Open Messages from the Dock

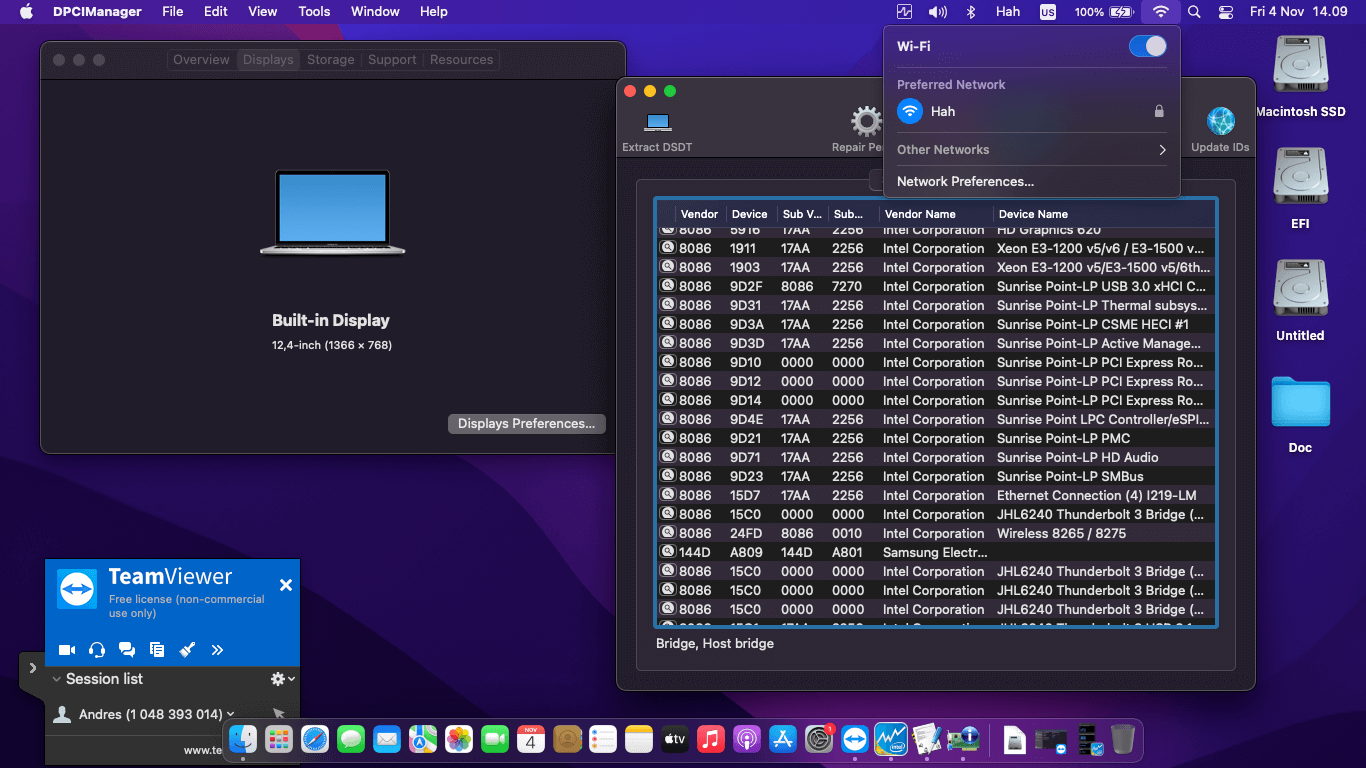click(x=351, y=740)
